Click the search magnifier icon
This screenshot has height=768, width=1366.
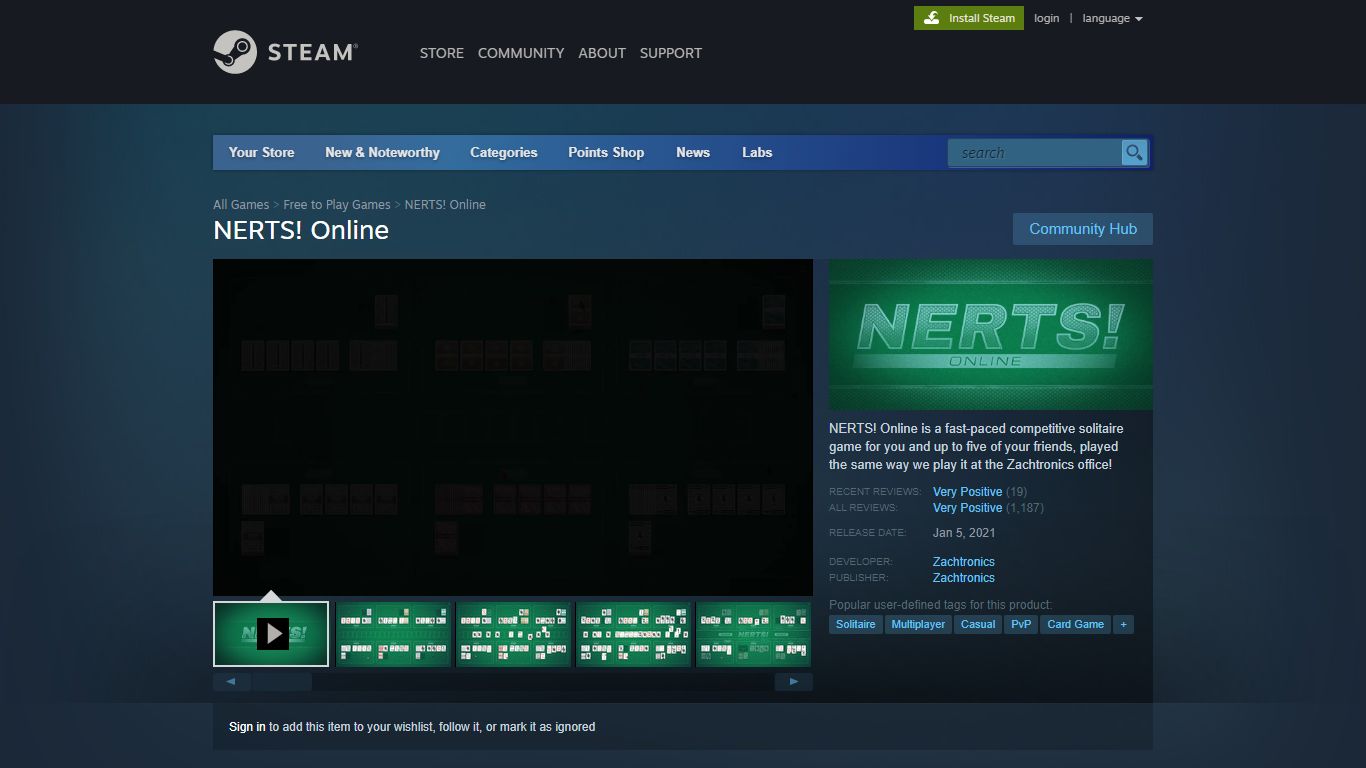point(1134,152)
